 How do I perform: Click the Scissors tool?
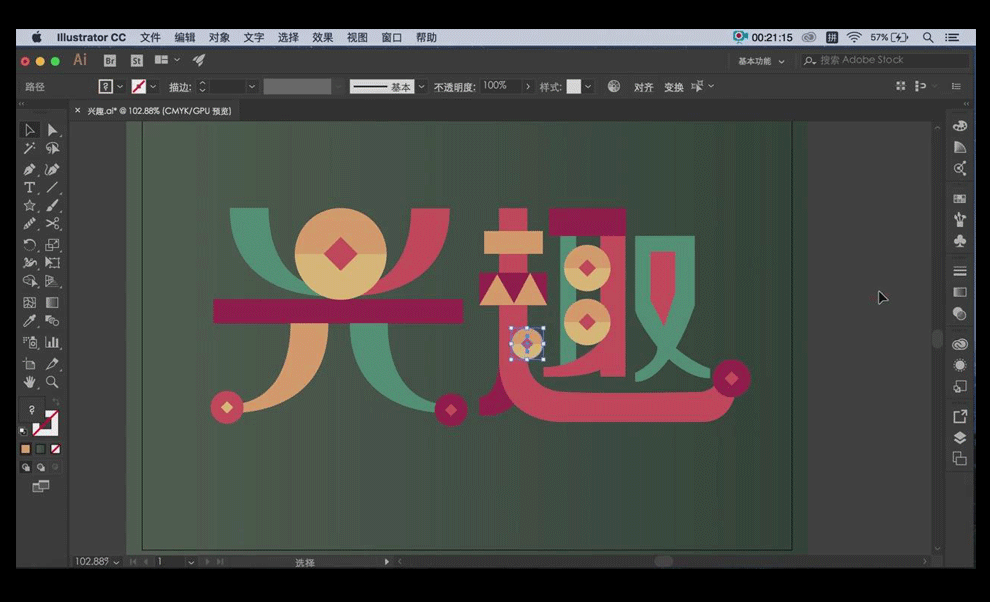coord(52,225)
